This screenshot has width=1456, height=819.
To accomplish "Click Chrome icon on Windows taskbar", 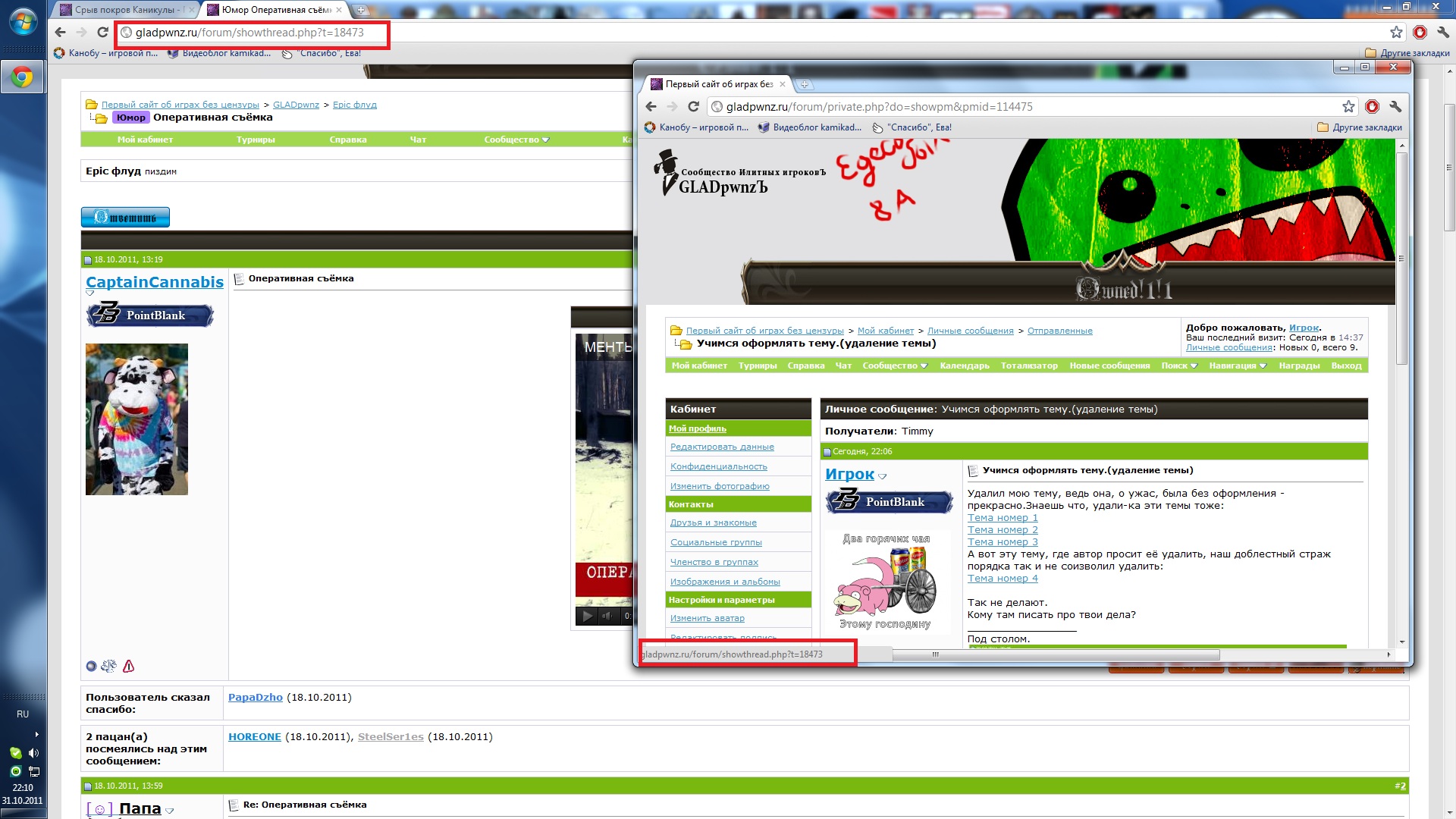I will 22,77.
